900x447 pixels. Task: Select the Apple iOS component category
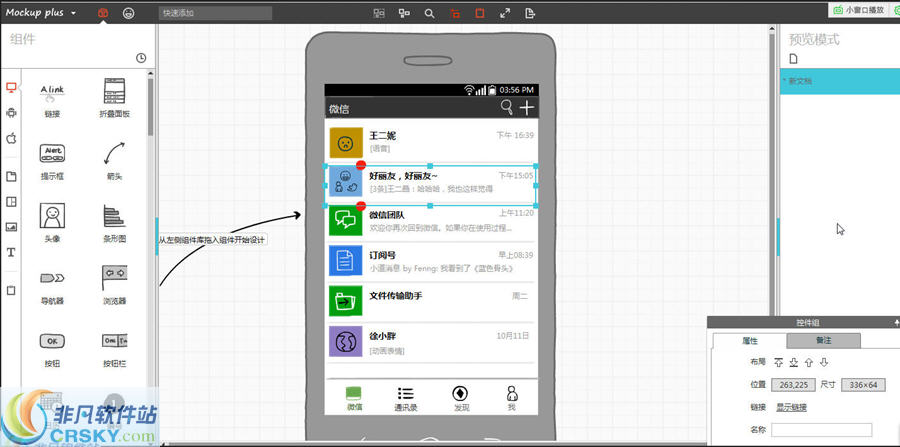pyautogui.click(x=11, y=138)
